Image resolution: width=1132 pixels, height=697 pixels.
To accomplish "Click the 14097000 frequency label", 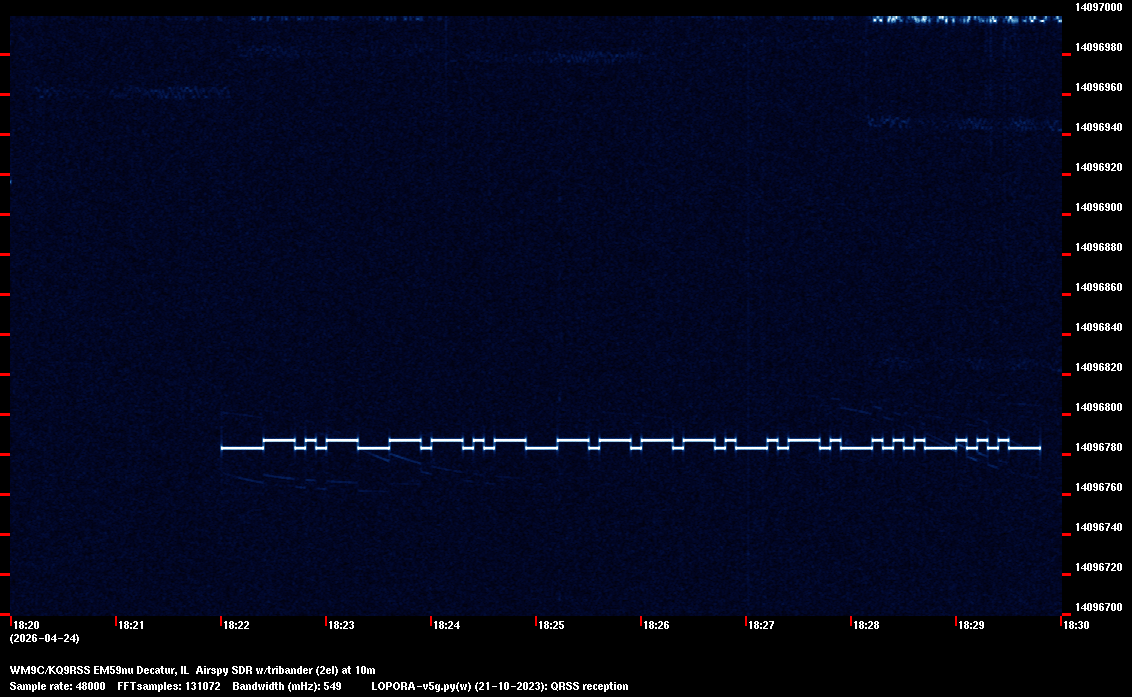I will click(1098, 7).
